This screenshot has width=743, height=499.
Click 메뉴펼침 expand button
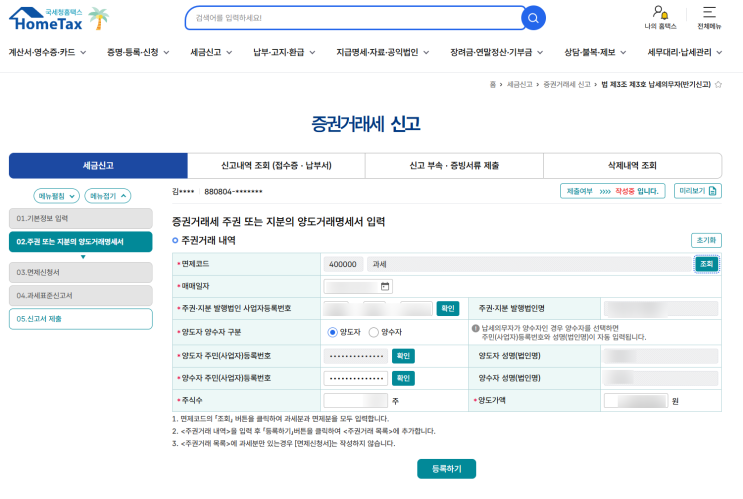click(56, 196)
